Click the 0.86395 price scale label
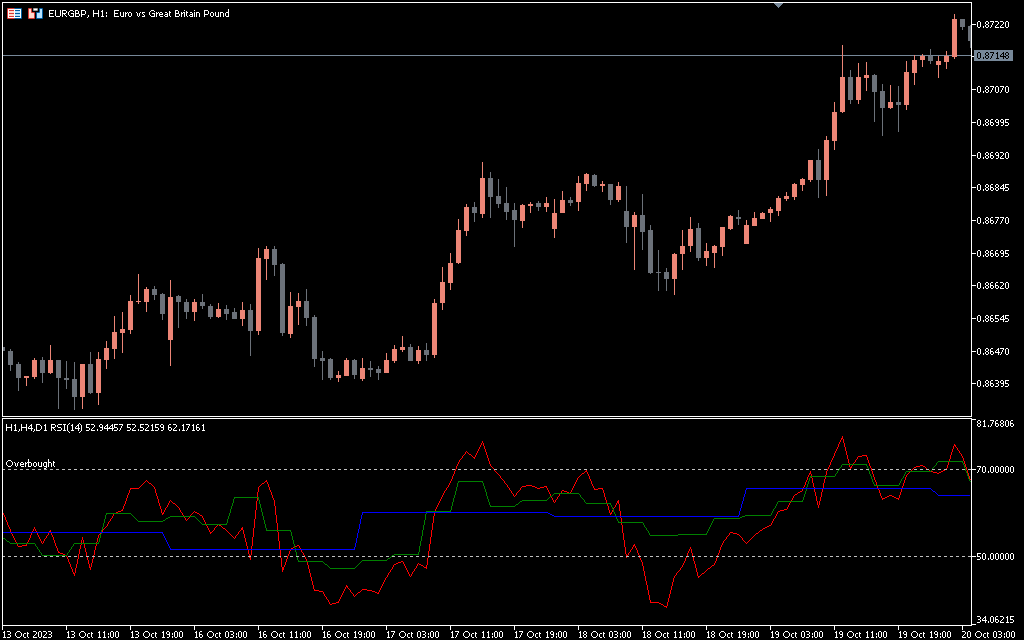This screenshot has height=640, width=1024. pos(992,384)
